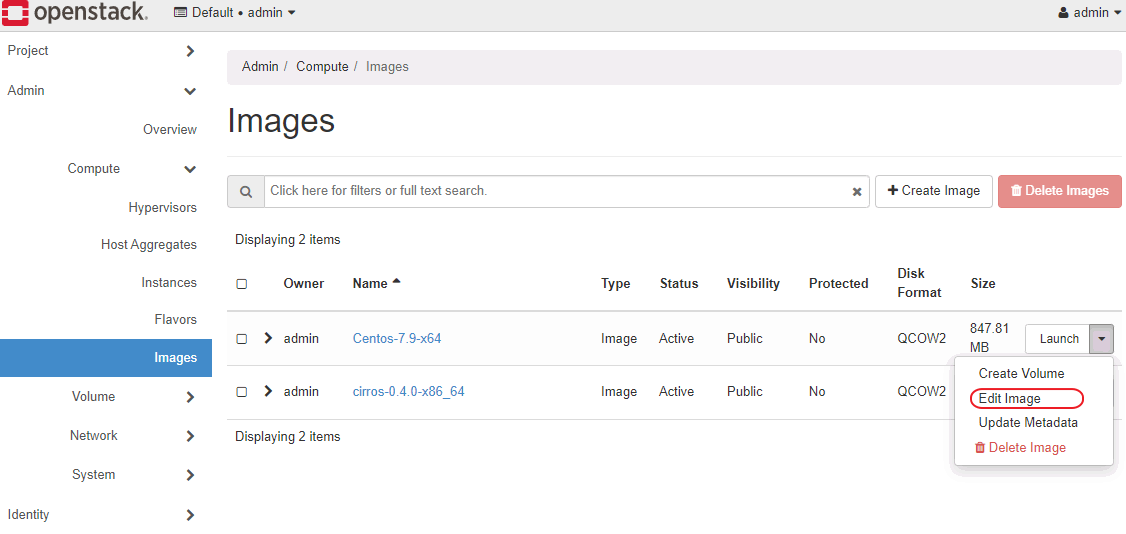The height and width of the screenshot is (534, 1126).
Task: Expand the cirros image row details
Action: coord(268,391)
